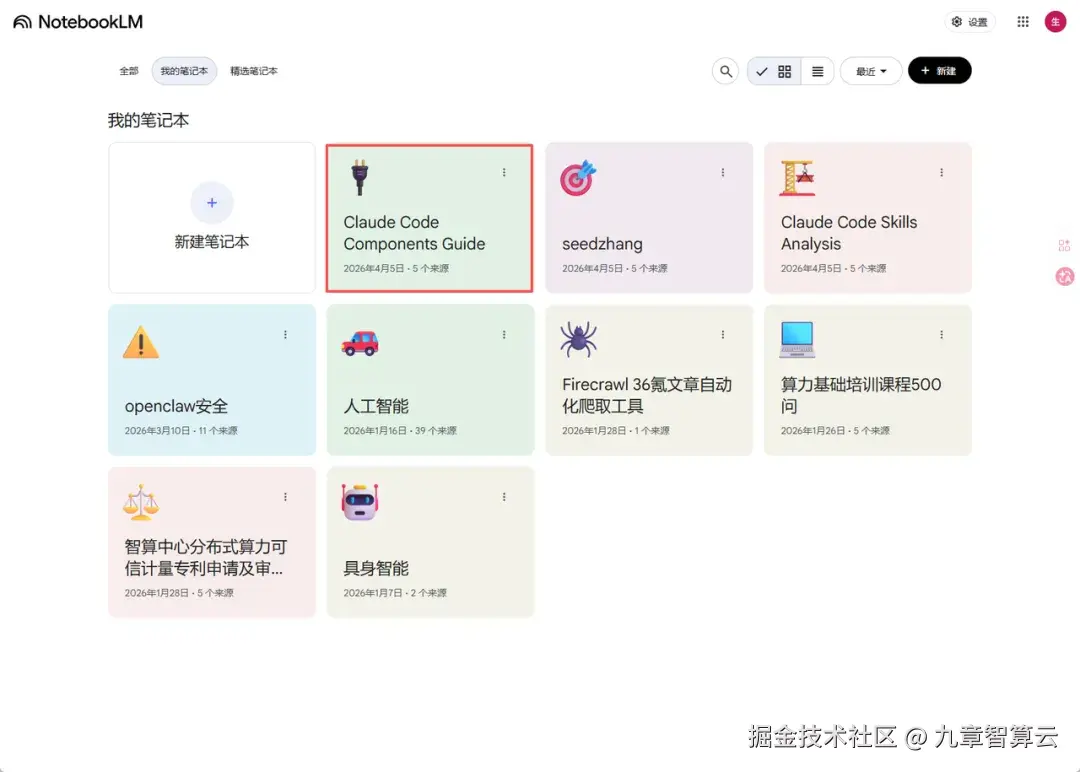This screenshot has height=772, width=1080.
Task: Open more options for Firecrawl notebook
Action: (723, 335)
